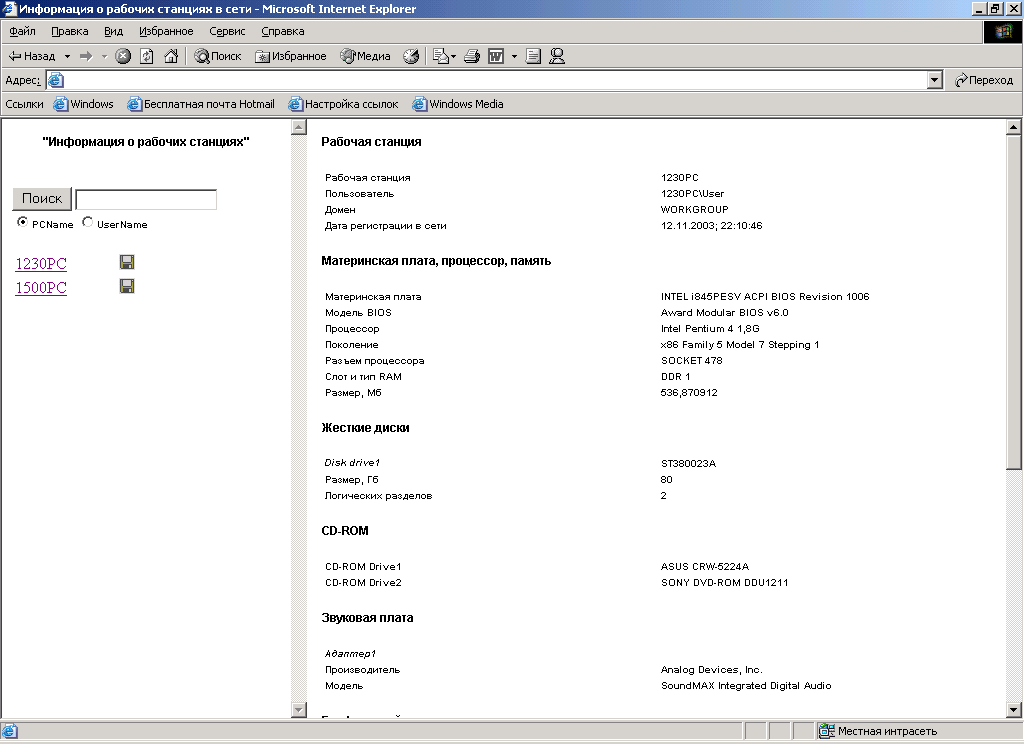Click the right pane scrollbar thumb

click(x=1014, y=302)
